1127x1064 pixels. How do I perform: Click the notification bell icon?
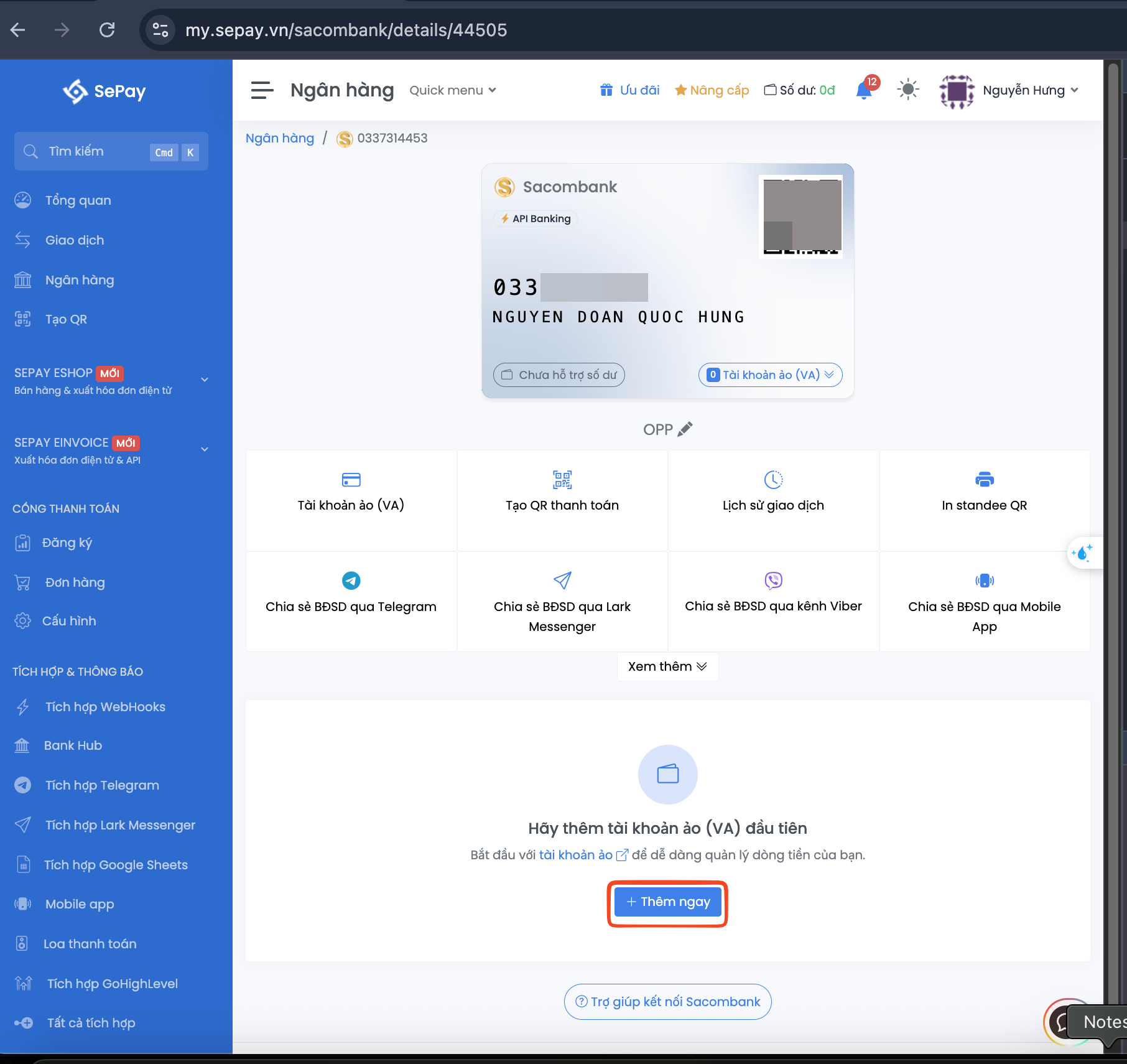[863, 91]
